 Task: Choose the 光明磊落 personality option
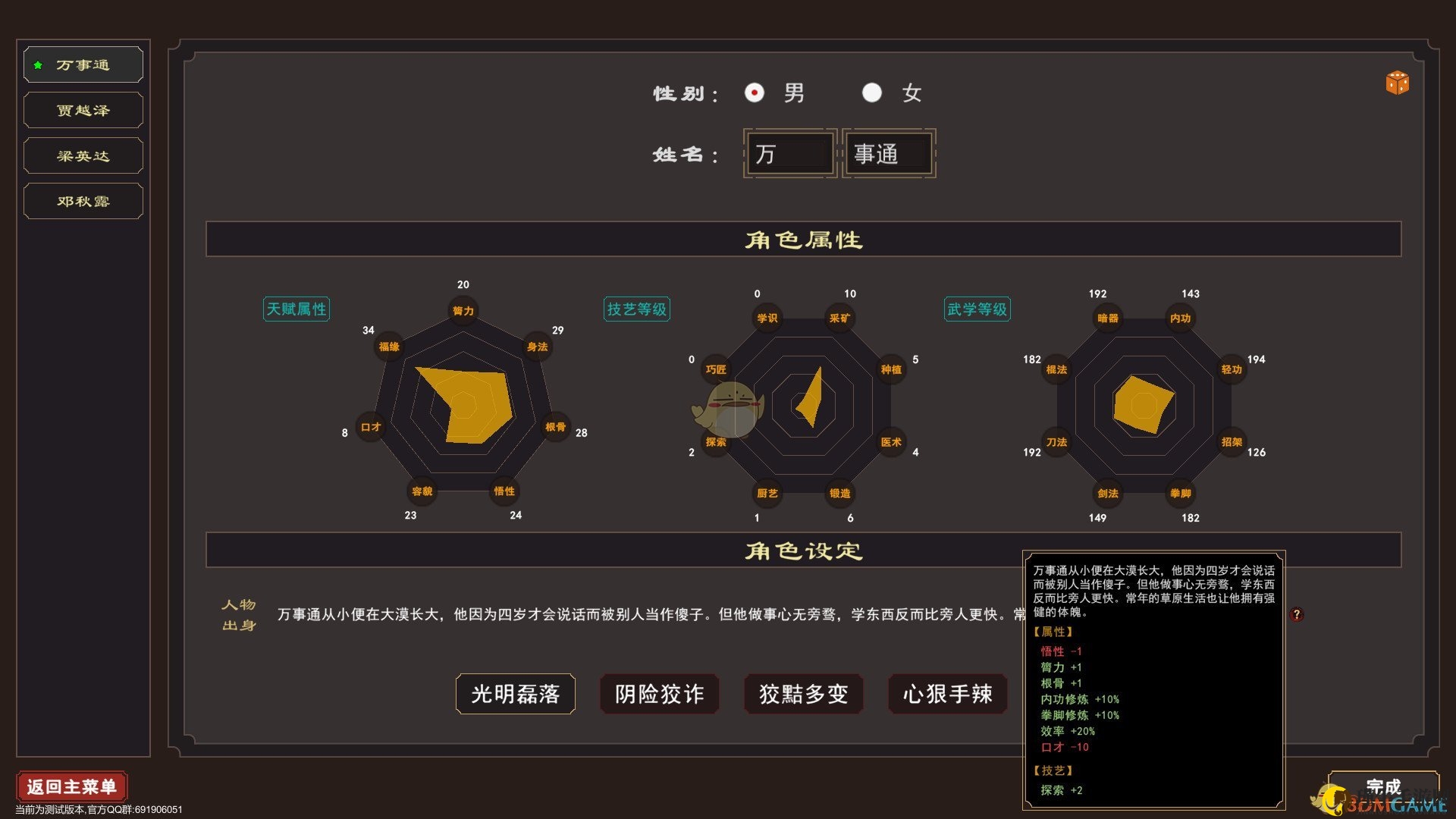[516, 694]
